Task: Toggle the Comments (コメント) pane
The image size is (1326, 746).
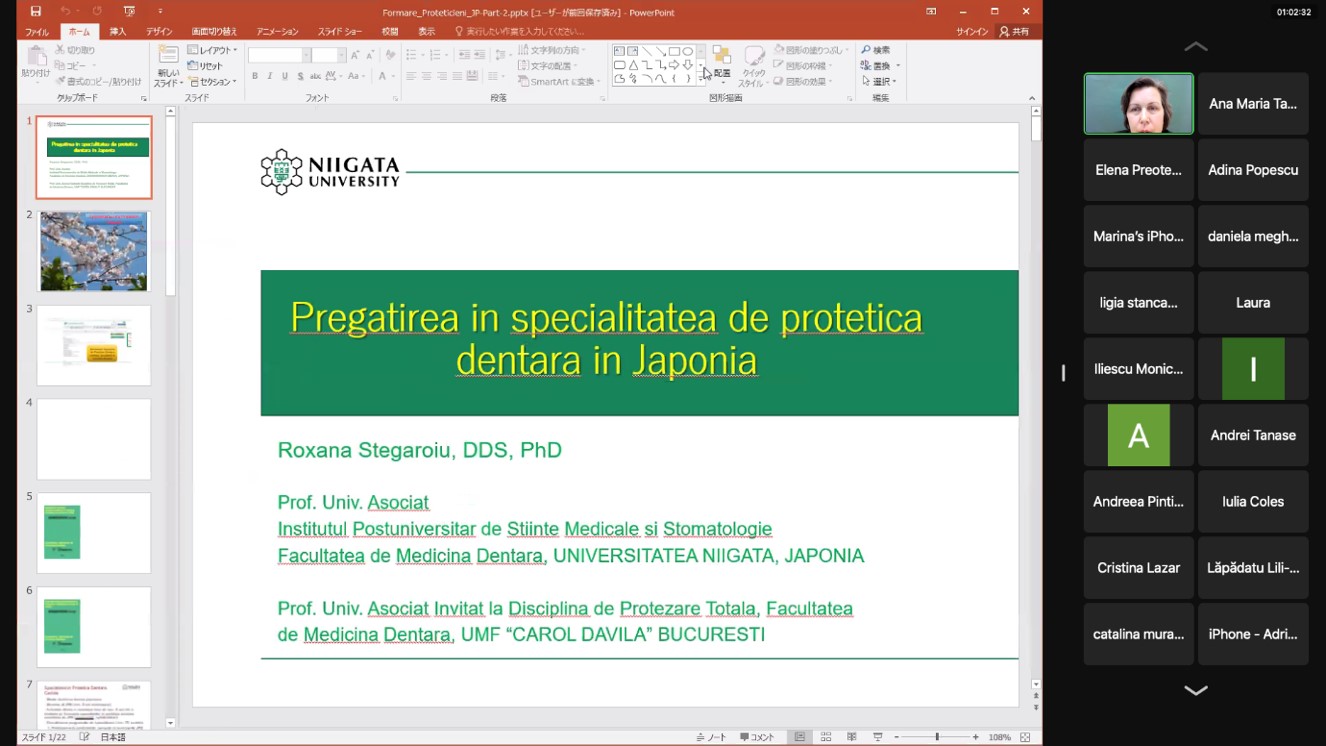Action: pos(757,737)
